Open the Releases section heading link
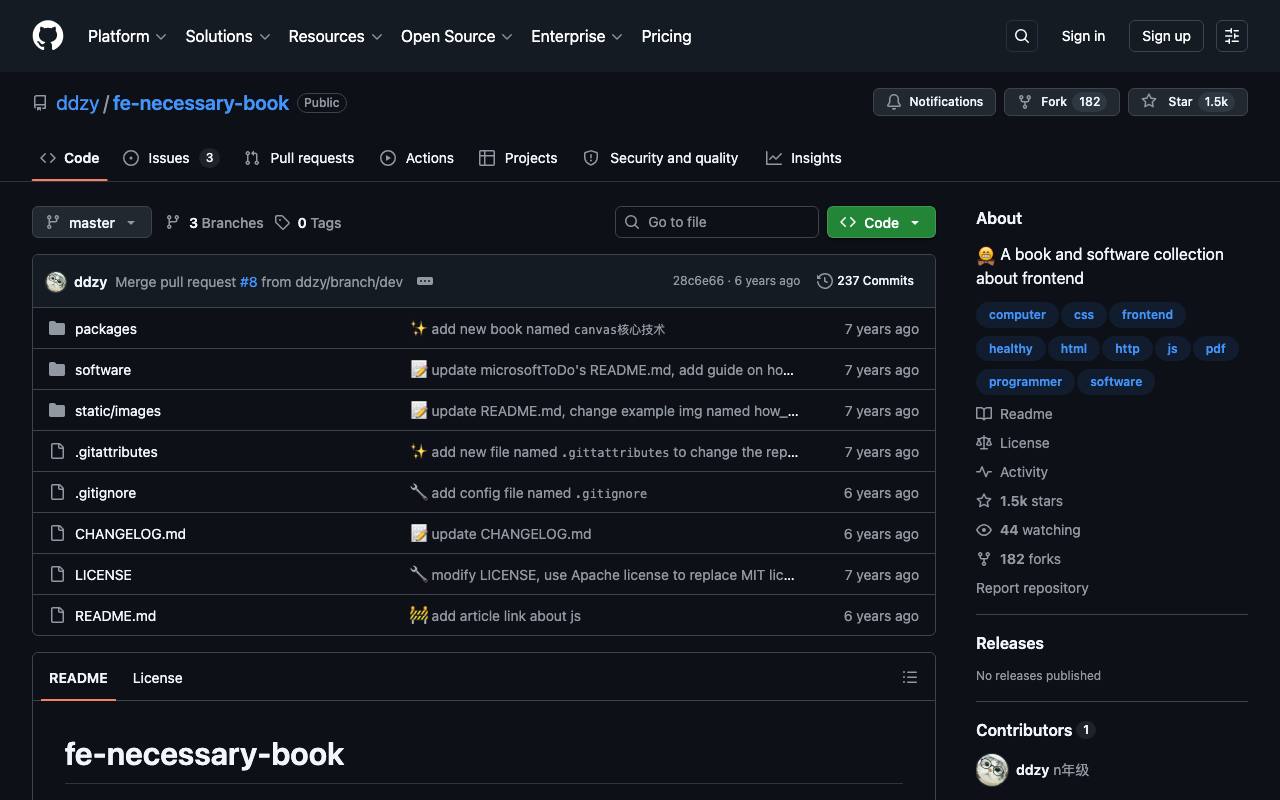 click(1010, 643)
